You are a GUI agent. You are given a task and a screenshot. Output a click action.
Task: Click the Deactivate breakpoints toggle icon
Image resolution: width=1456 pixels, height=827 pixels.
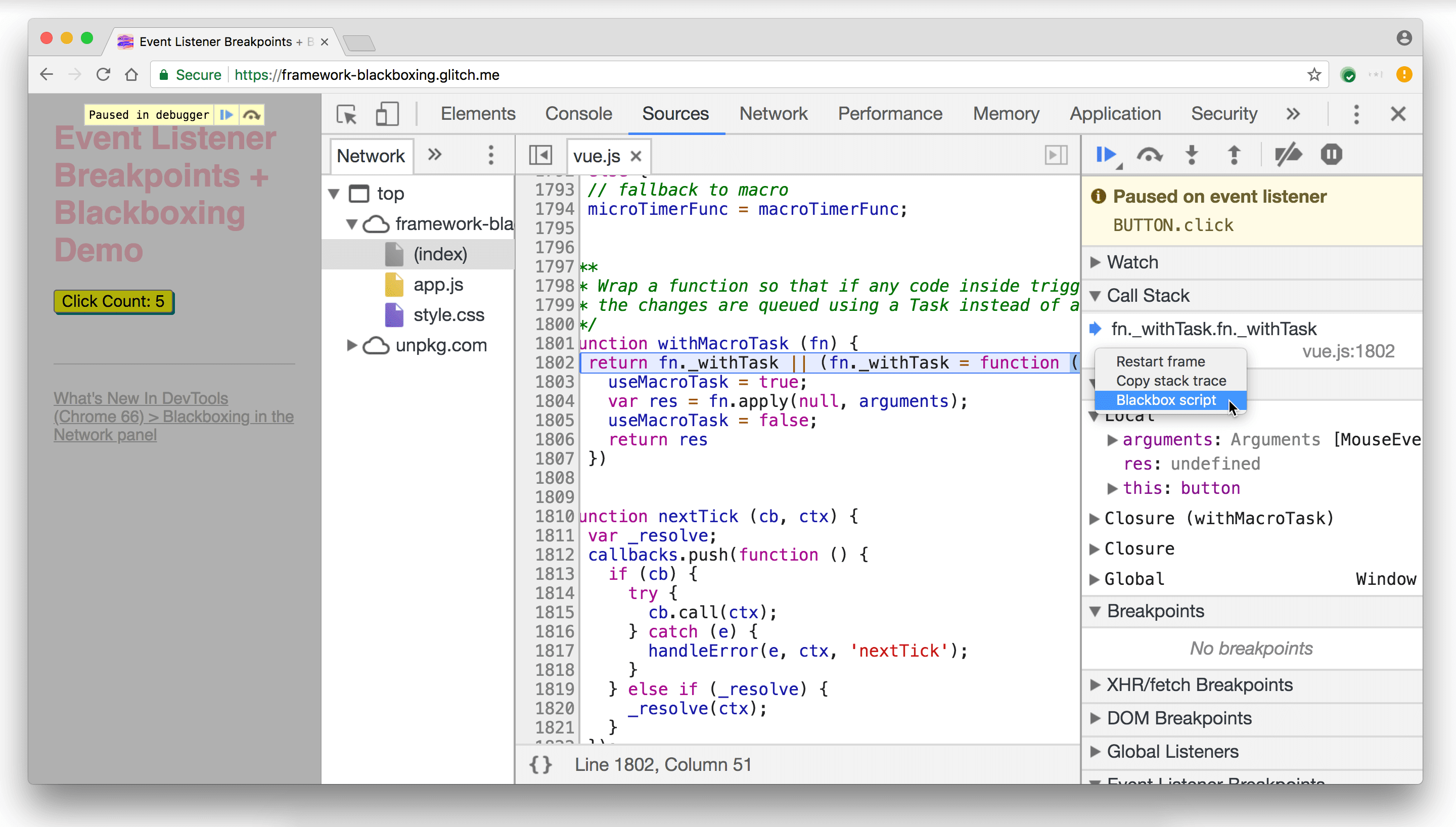click(x=1288, y=155)
